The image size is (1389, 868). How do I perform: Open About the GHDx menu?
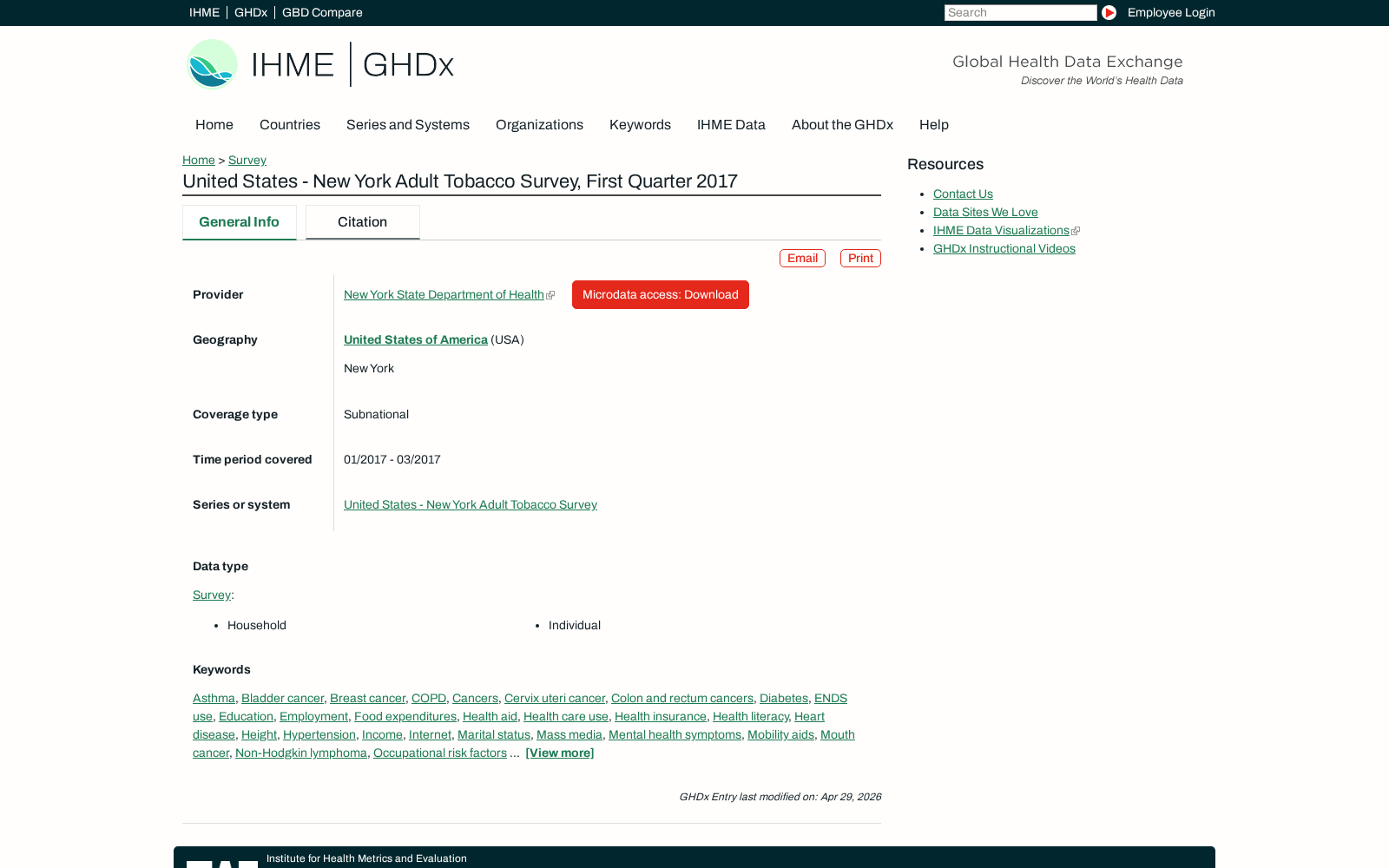842,125
